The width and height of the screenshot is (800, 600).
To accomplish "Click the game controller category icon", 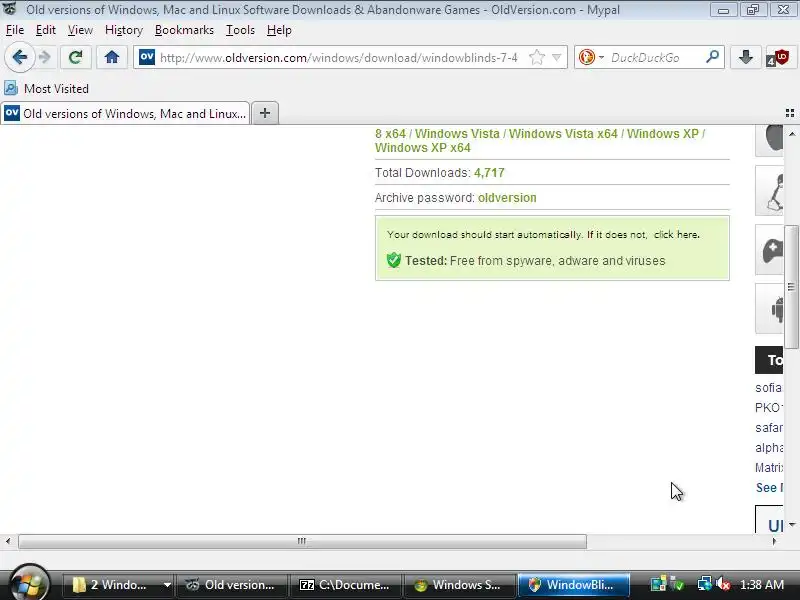I will click(x=771, y=250).
